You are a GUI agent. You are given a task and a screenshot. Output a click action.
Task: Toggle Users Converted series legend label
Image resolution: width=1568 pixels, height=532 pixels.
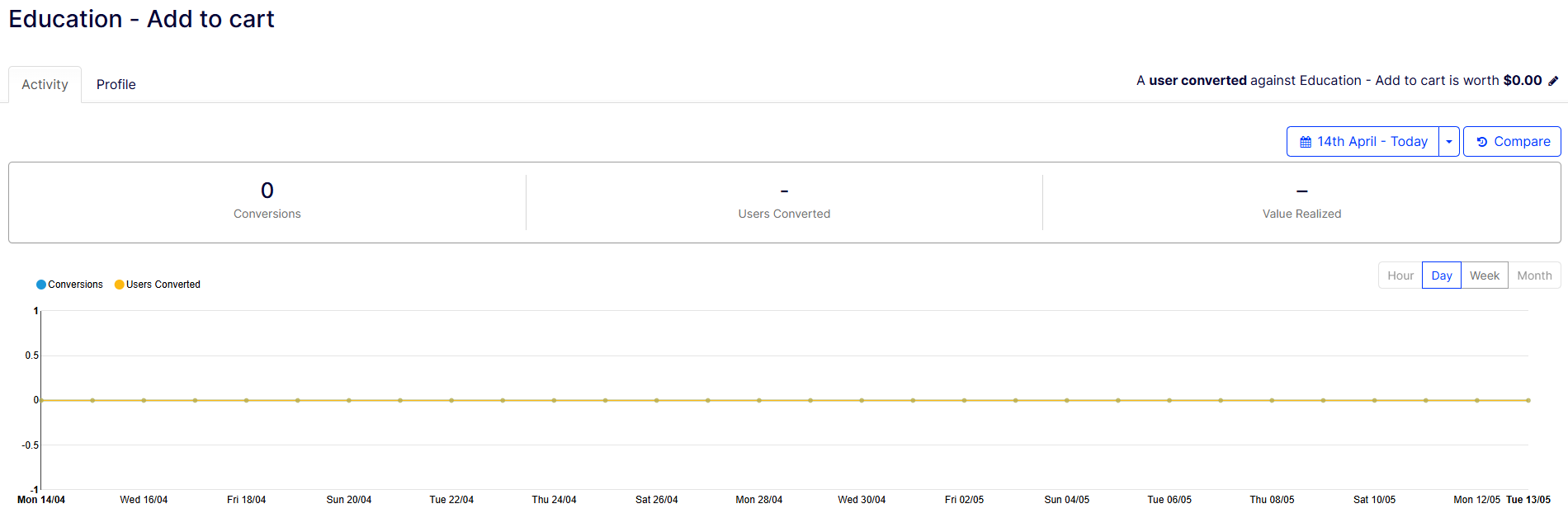[x=163, y=285]
